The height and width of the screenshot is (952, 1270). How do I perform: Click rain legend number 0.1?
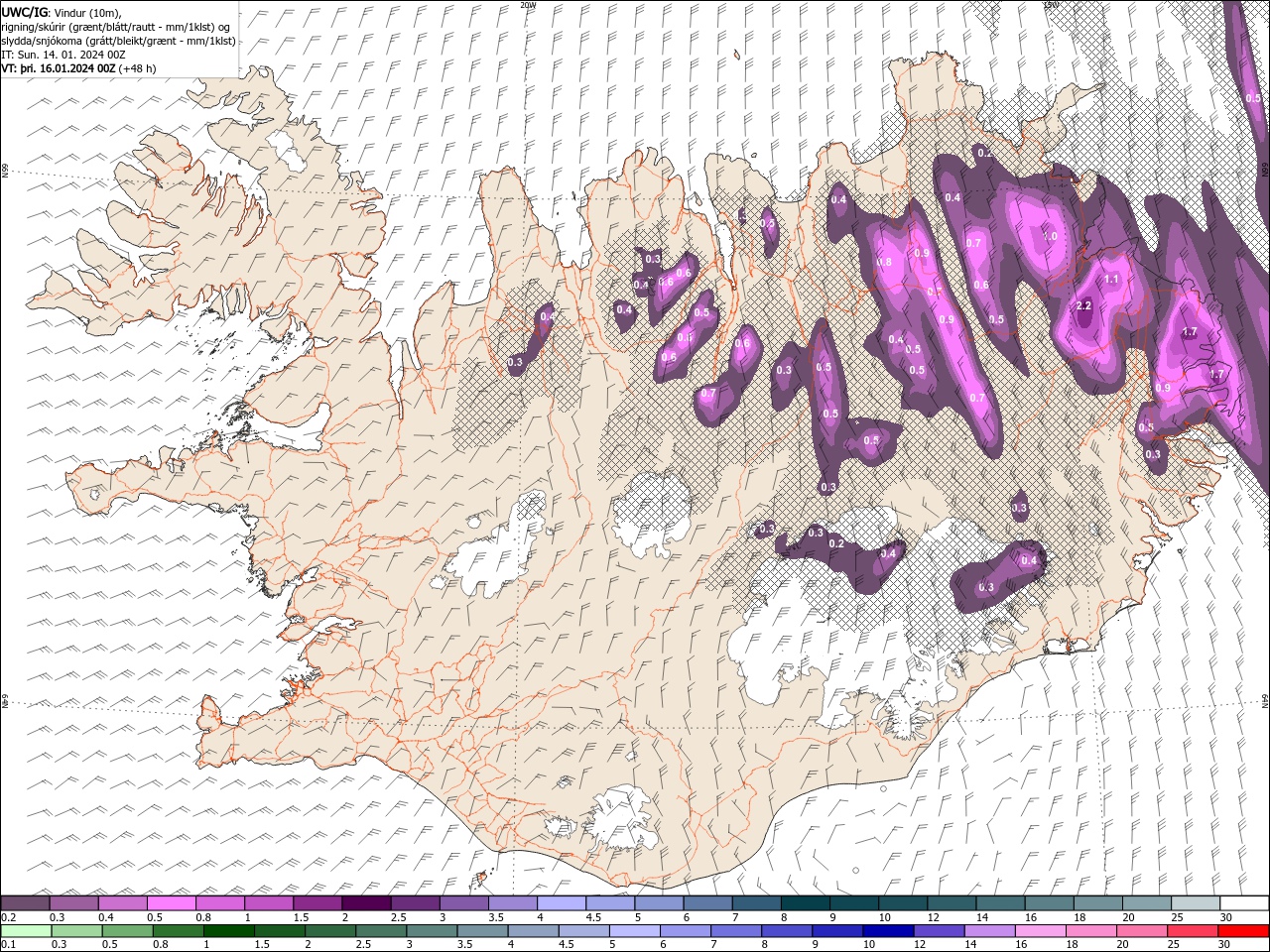(8, 945)
